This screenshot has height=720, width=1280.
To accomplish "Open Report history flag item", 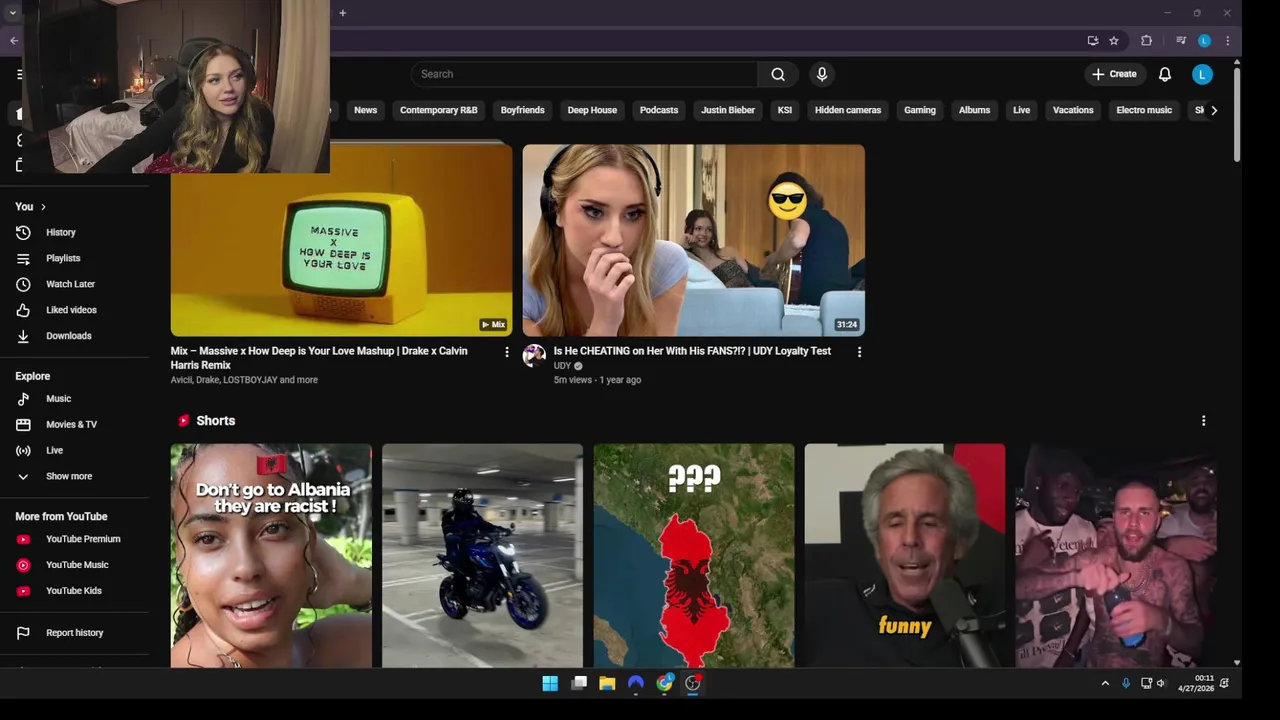I will (x=74, y=633).
